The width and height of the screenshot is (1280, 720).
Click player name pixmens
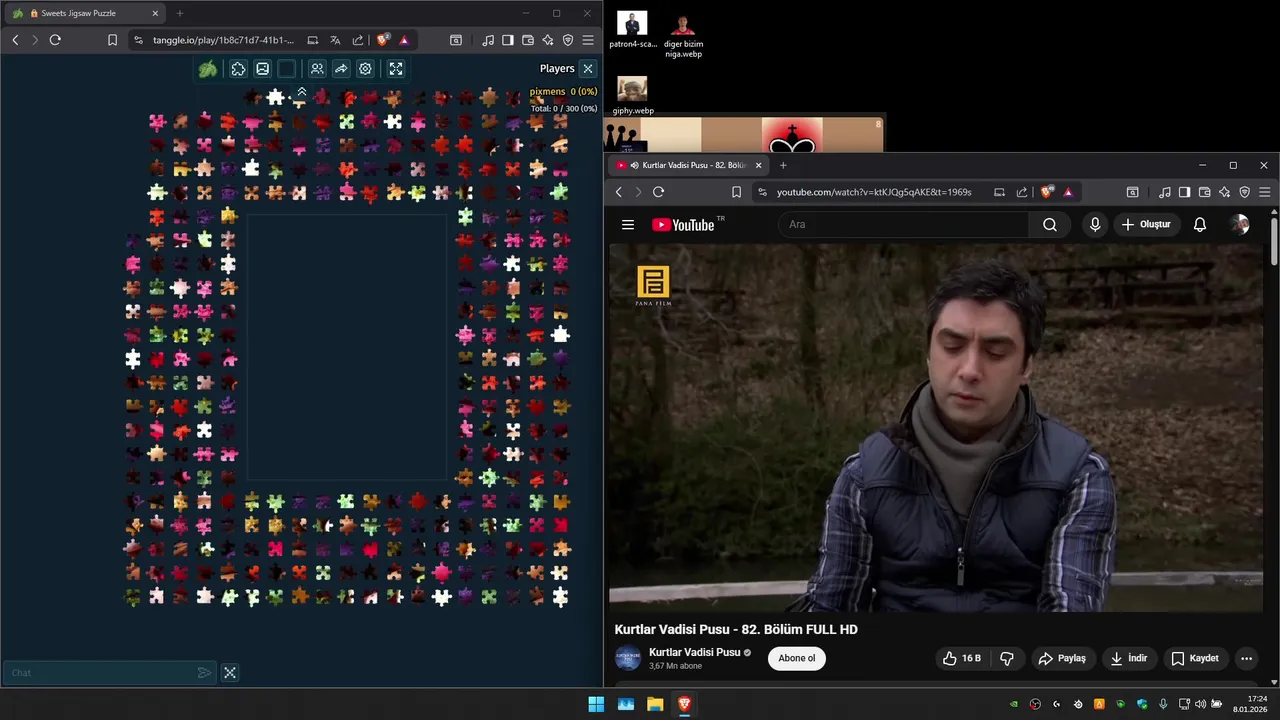(547, 92)
